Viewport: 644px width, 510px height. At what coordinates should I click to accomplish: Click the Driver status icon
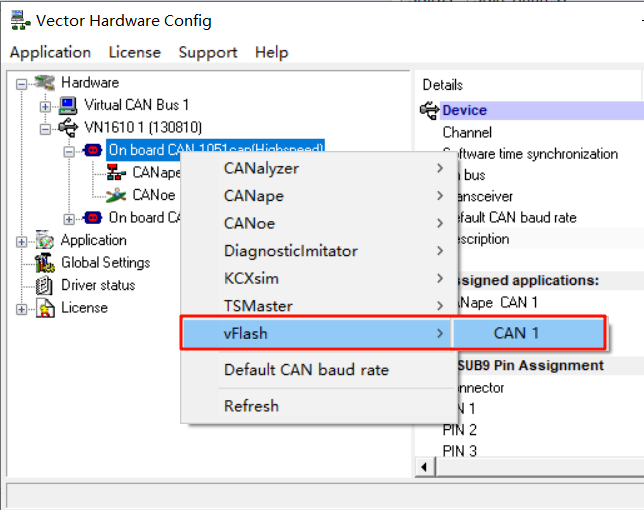(x=44, y=285)
